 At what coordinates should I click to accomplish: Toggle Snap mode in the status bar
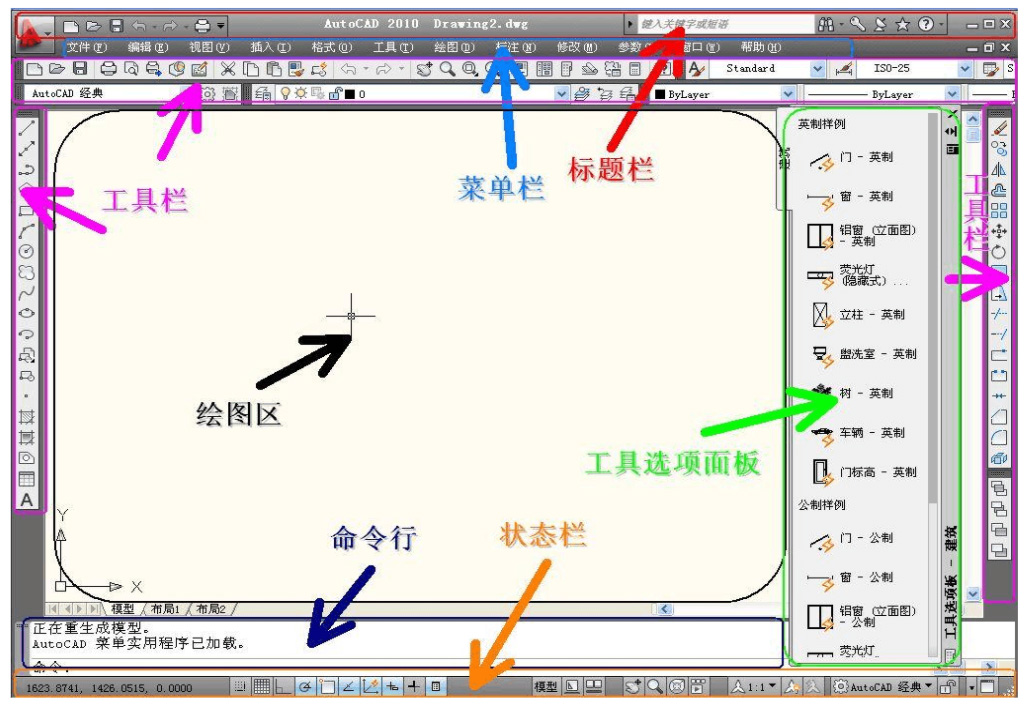(x=240, y=687)
